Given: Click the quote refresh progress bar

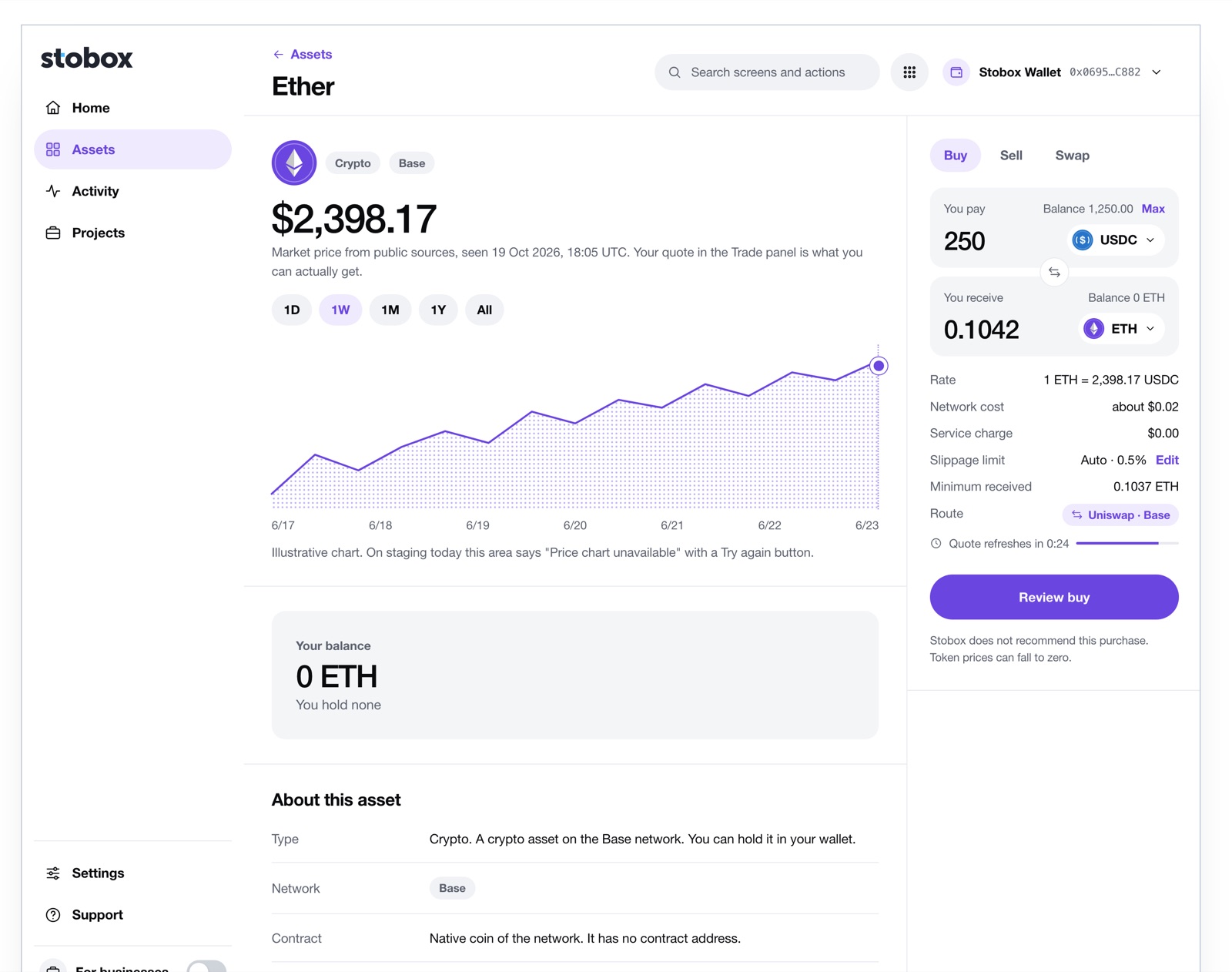Looking at the screenshot, I should [x=1127, y=544].
